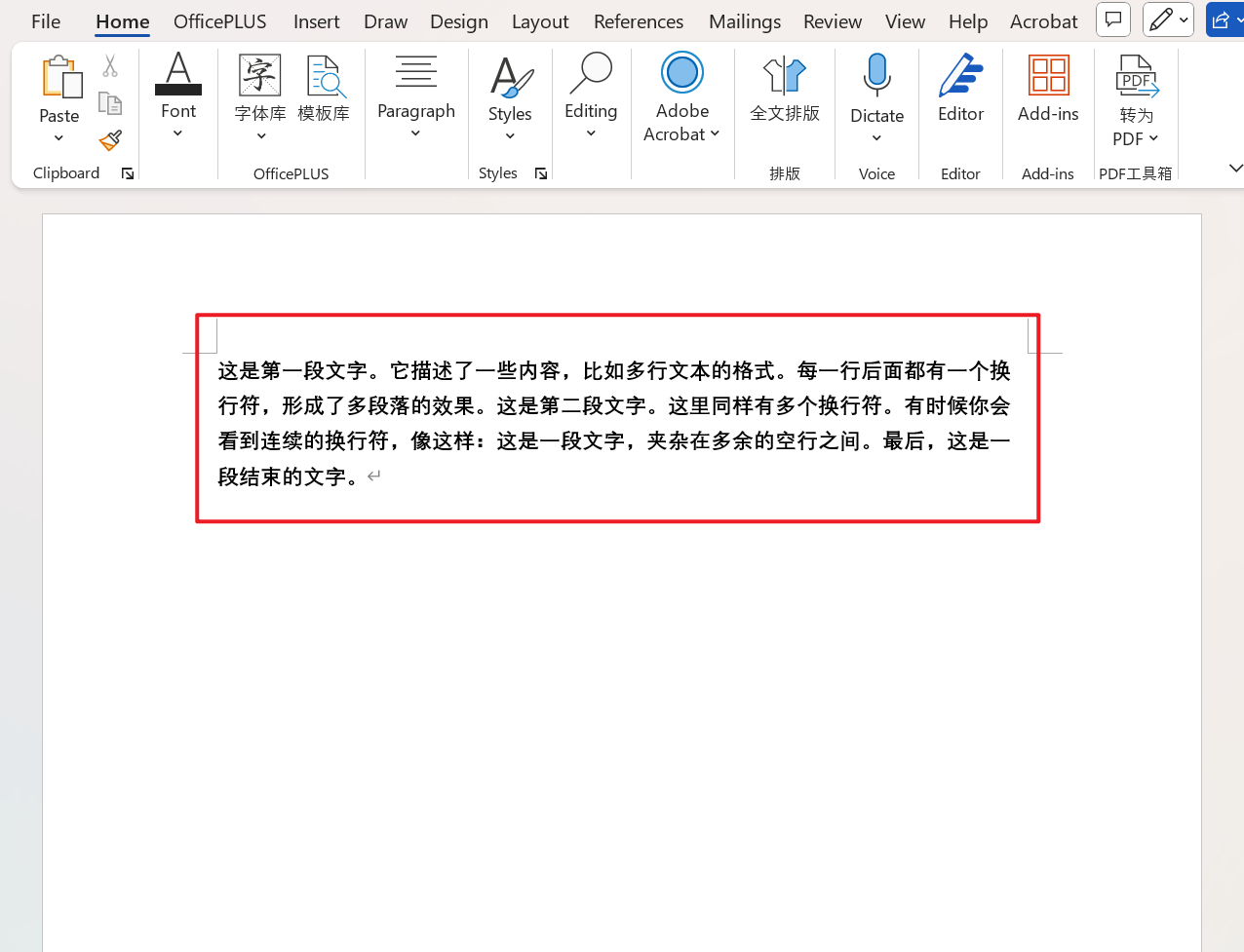Click the Copy icon in Clipboard
This screenshot has height=952, width=1244.
point(110,103)
